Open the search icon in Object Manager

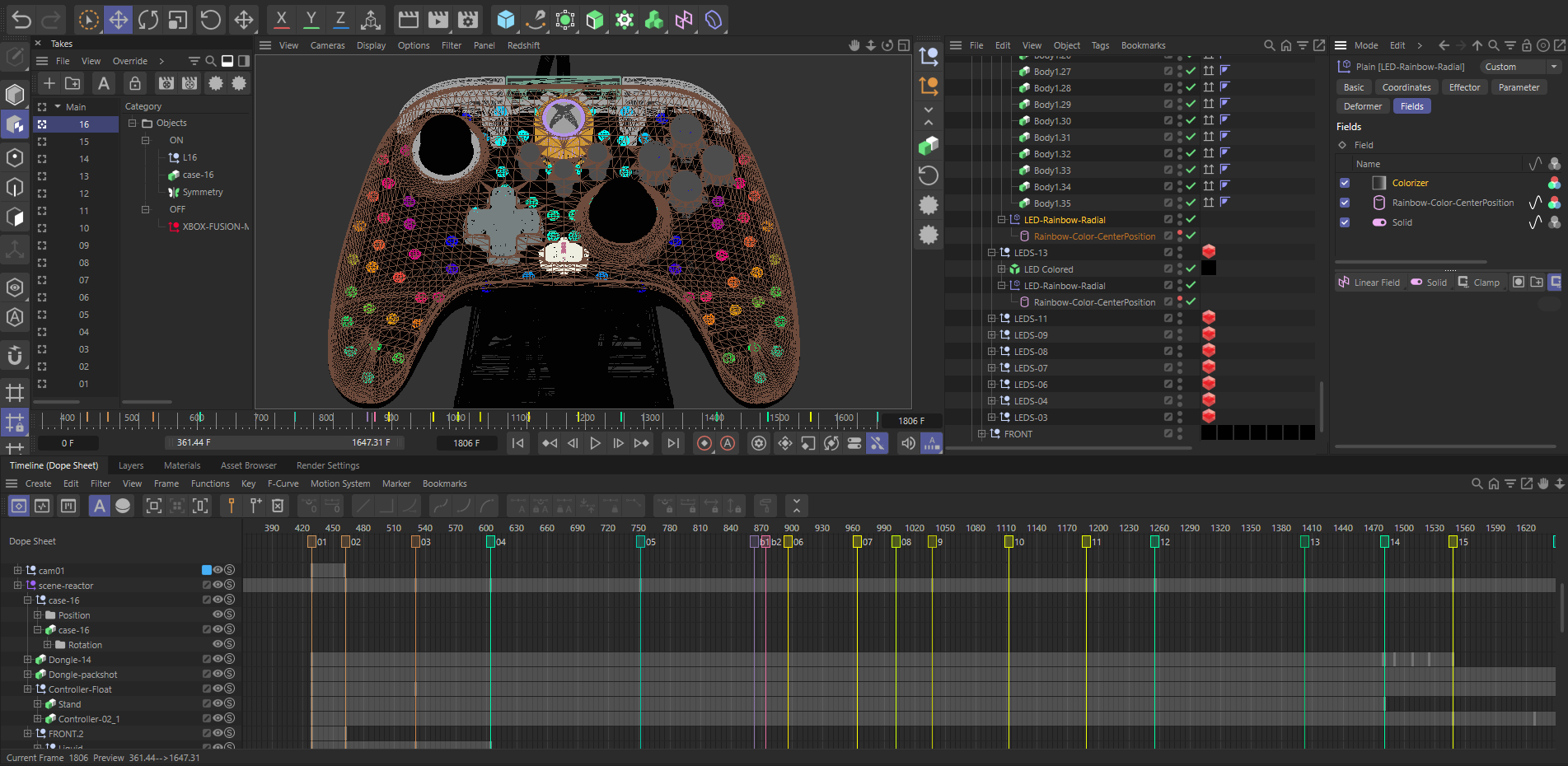(x=1269, y=45)
